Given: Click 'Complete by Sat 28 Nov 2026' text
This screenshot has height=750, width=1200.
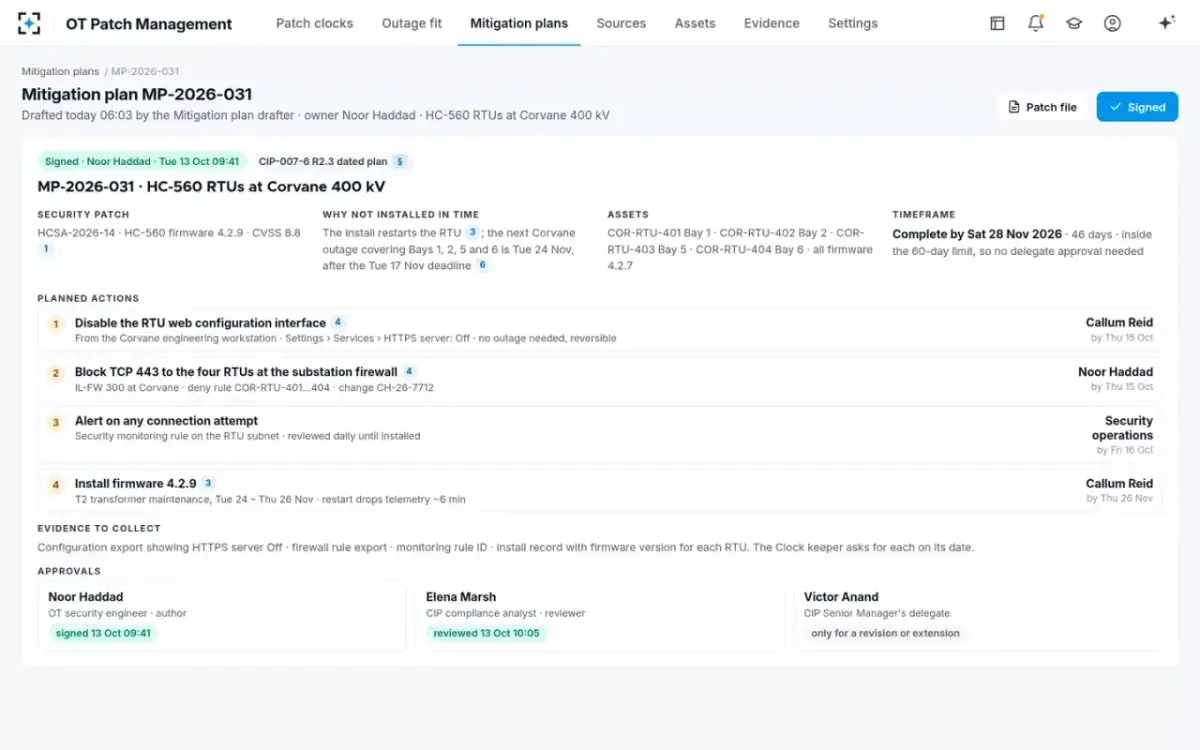Looking at the screenshot, I should point(977,234).
